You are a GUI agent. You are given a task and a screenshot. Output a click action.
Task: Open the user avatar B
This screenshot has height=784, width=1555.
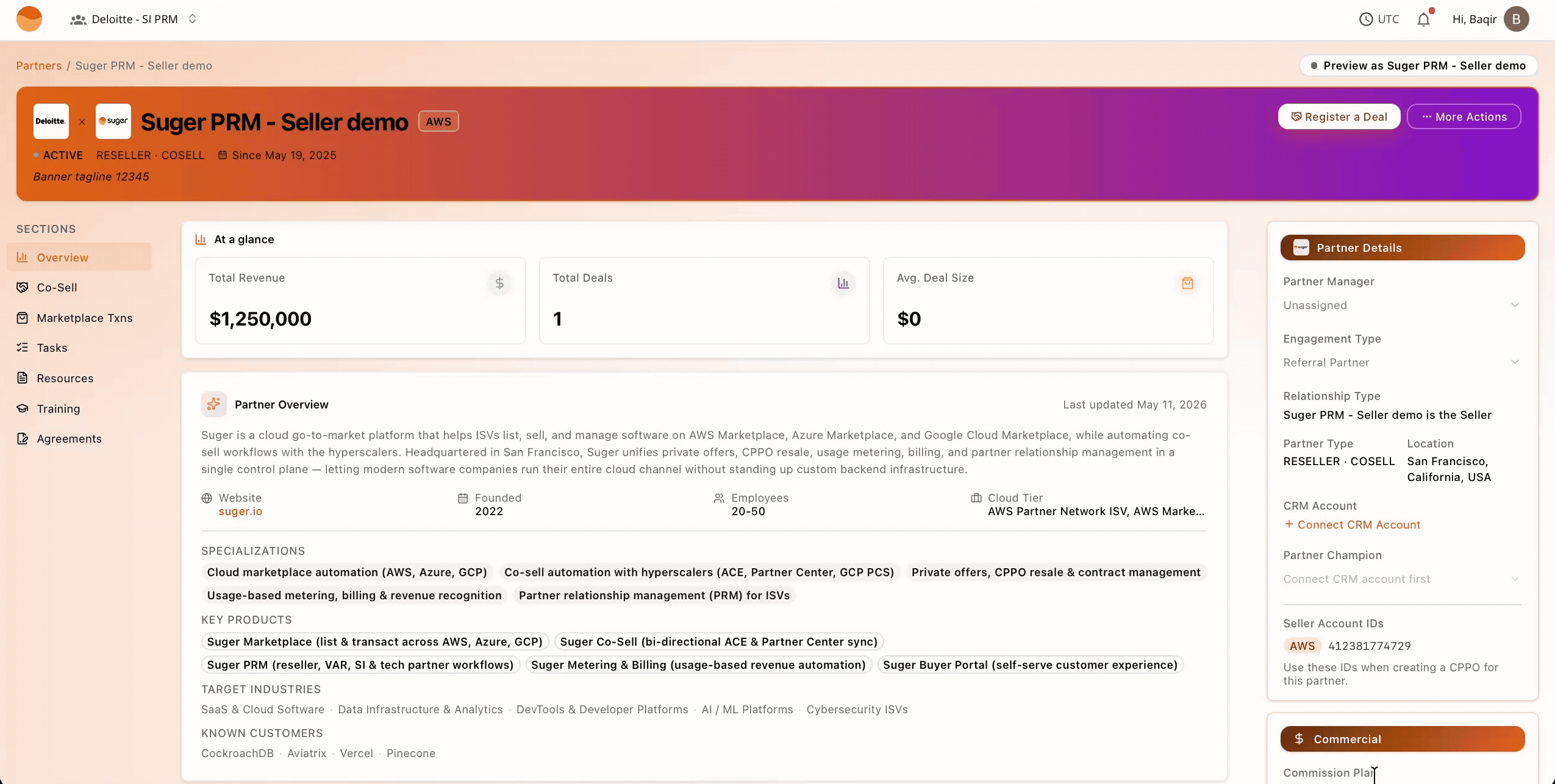[1516, 20]
